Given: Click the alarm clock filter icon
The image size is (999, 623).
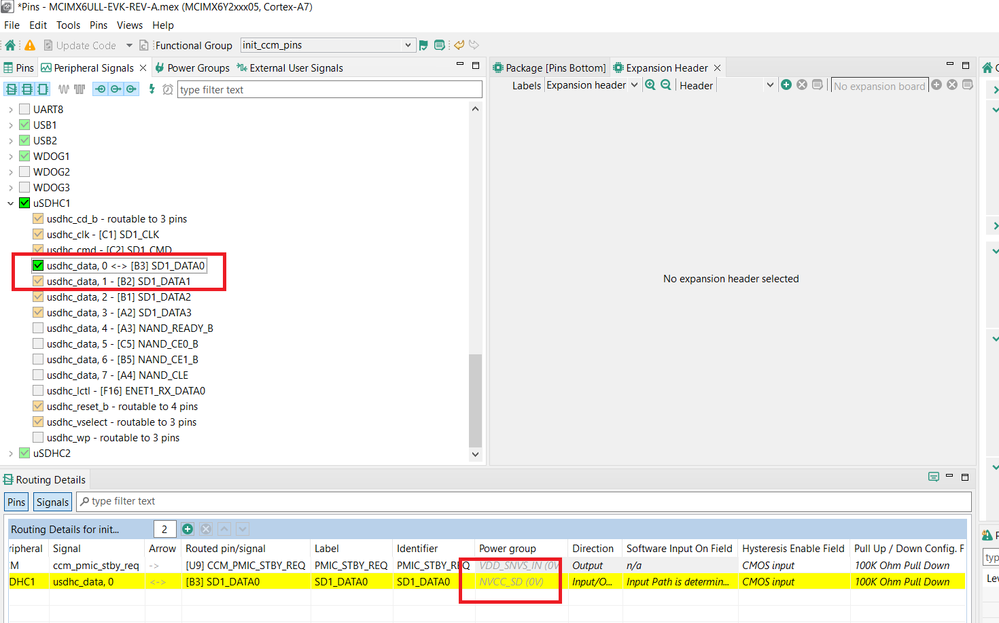Looking at the screenshot, I should pyautogui.click(x=168, y=89).
